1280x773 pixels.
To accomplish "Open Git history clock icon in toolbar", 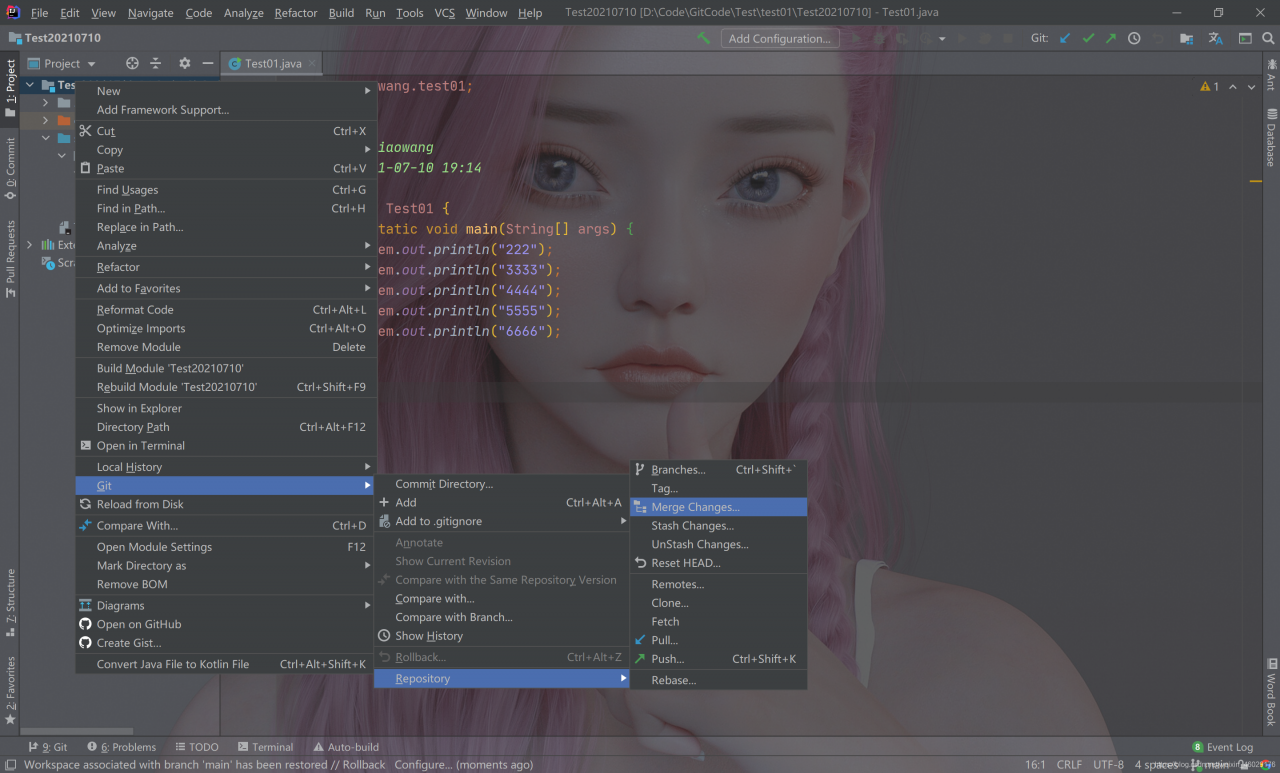I will [1134, 38].
